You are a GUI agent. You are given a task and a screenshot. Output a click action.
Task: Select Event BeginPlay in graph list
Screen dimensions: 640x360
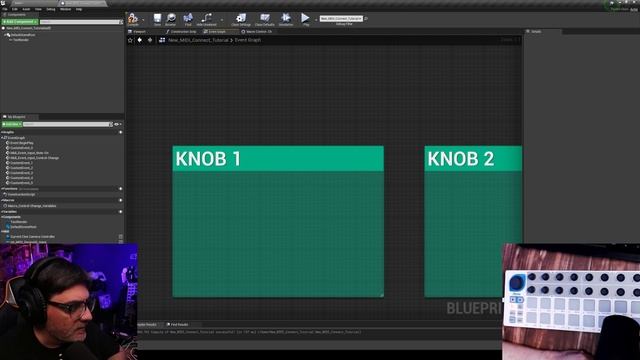pyautogui.click(x=22, y=143)
